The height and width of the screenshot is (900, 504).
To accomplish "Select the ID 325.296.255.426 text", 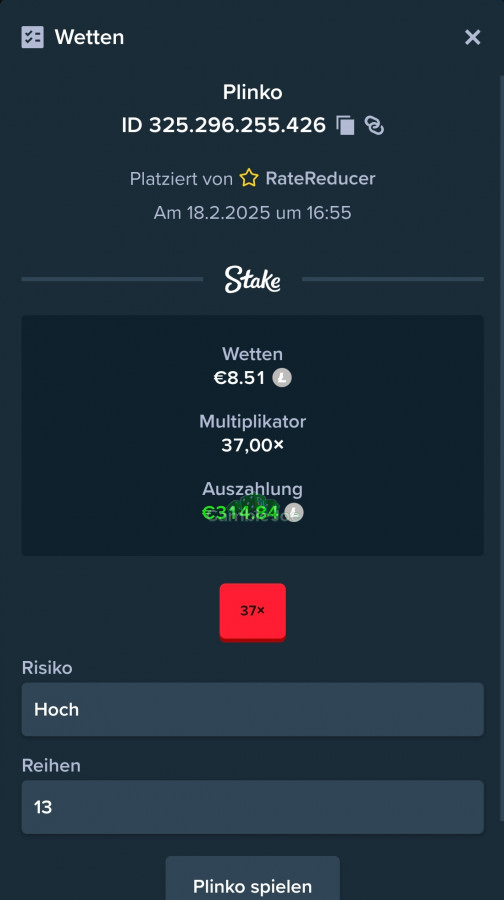I will click(224, 125).
